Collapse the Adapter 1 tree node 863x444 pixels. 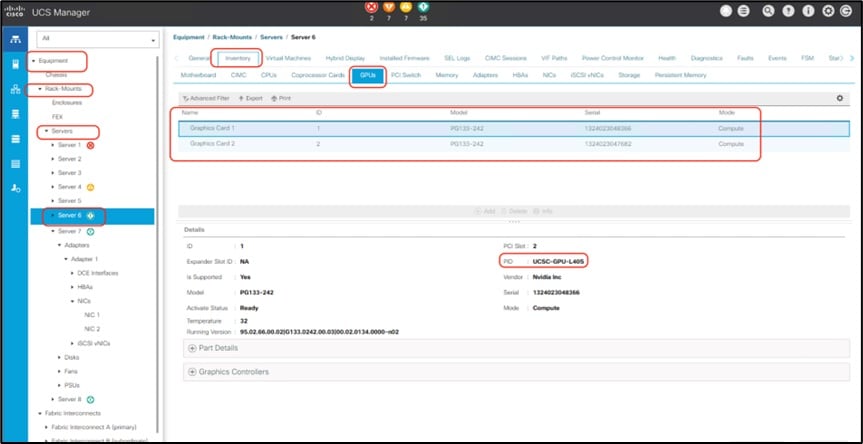[66, 259]
